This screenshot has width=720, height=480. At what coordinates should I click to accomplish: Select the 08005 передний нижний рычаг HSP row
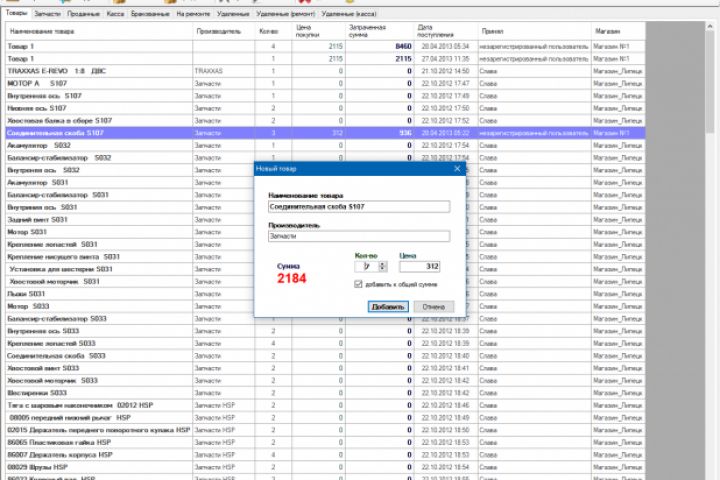325,418
